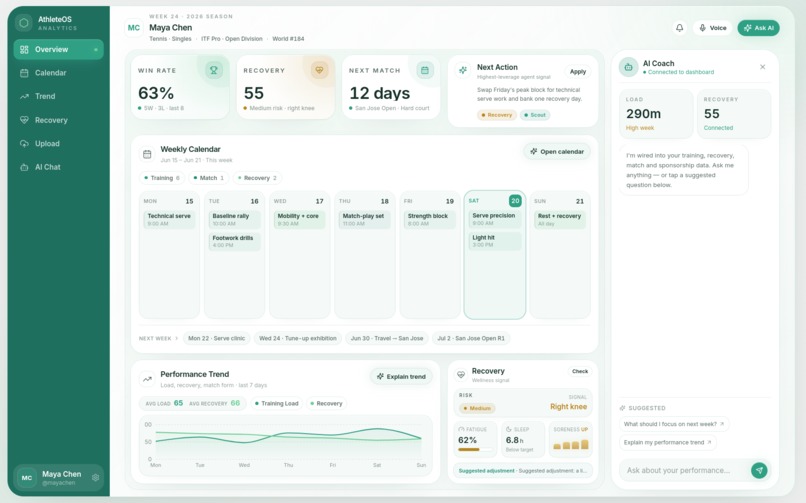Image resolution: width=806 pixels, height=503 pixels.
Task: Click the Load 290m tile
Action: [655, 114]
